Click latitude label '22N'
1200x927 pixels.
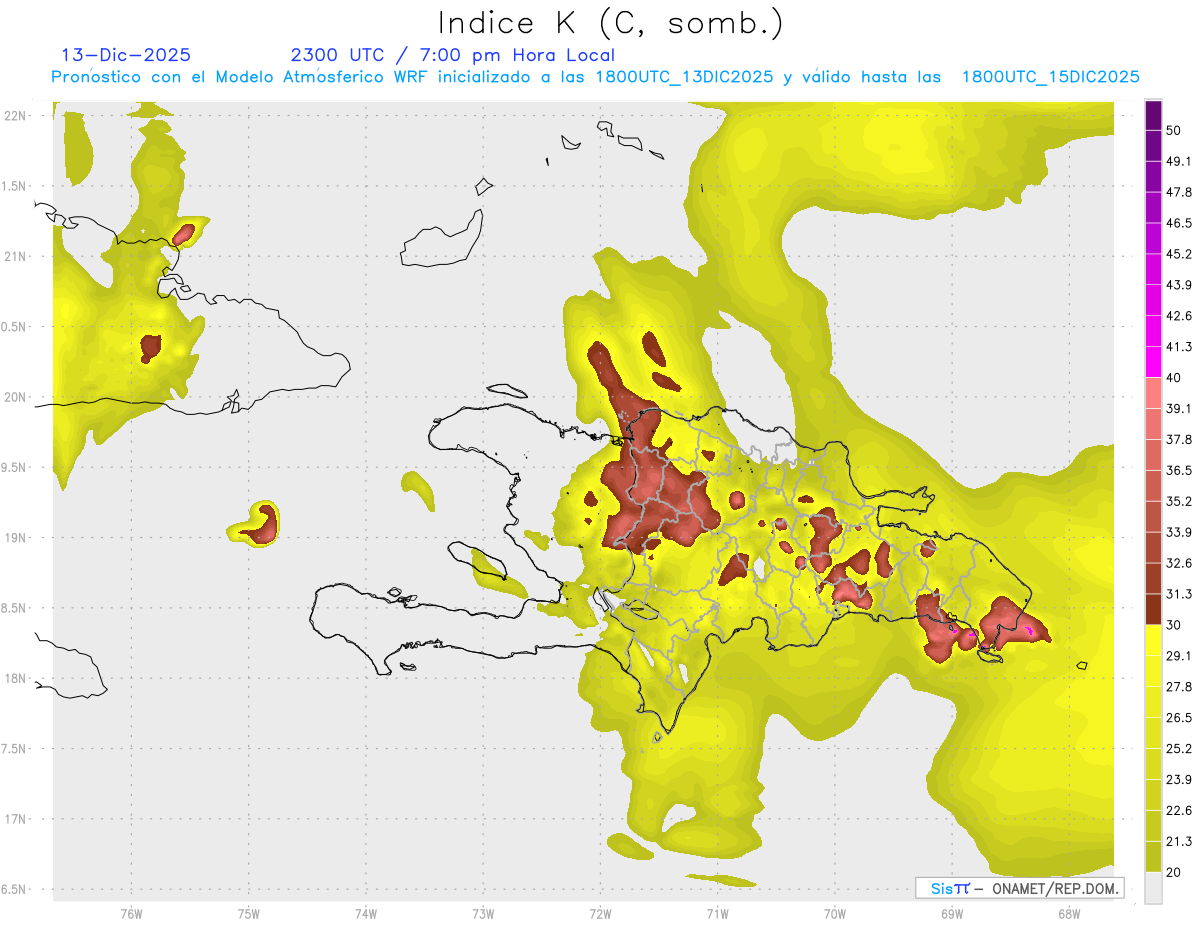(x=16, y=116)
